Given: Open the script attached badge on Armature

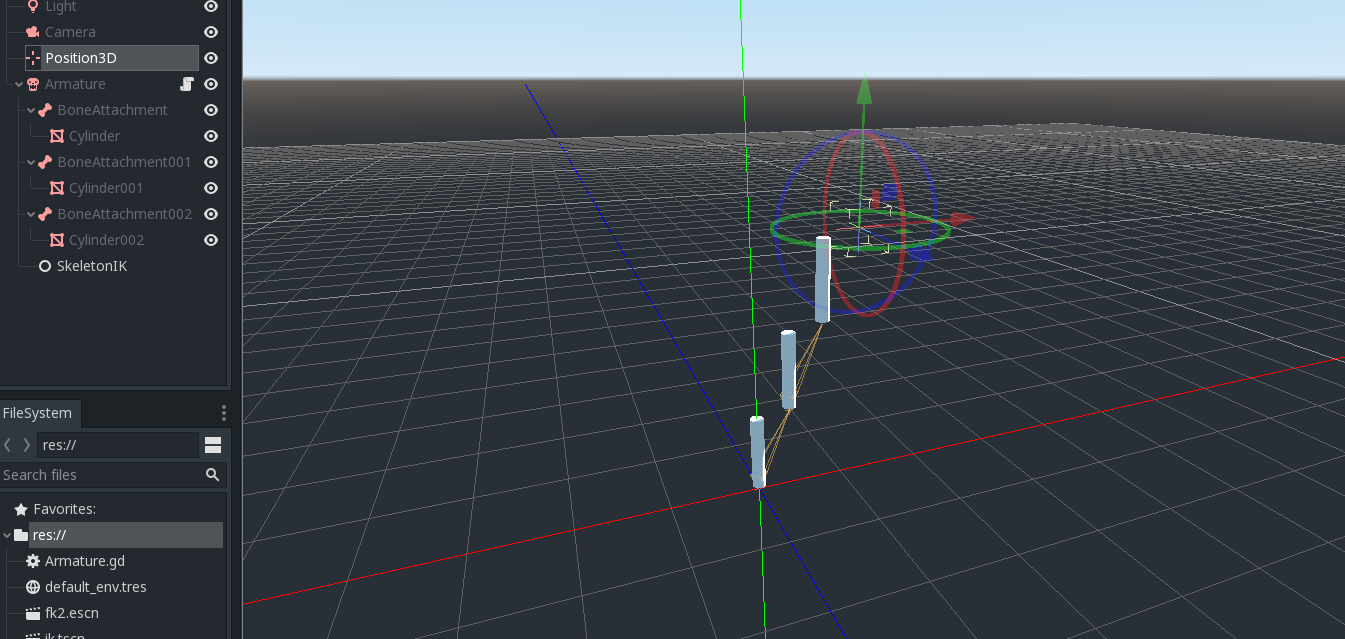Looking at the screenshot, I should (186, 83).
